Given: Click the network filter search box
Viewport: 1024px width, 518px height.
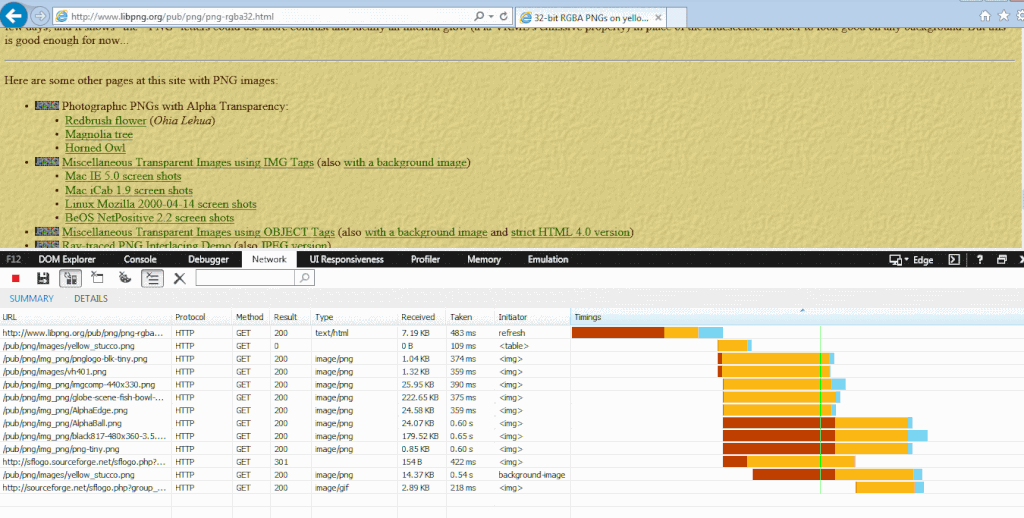Looking at the screenshot, I should click(x=246, y=278).
